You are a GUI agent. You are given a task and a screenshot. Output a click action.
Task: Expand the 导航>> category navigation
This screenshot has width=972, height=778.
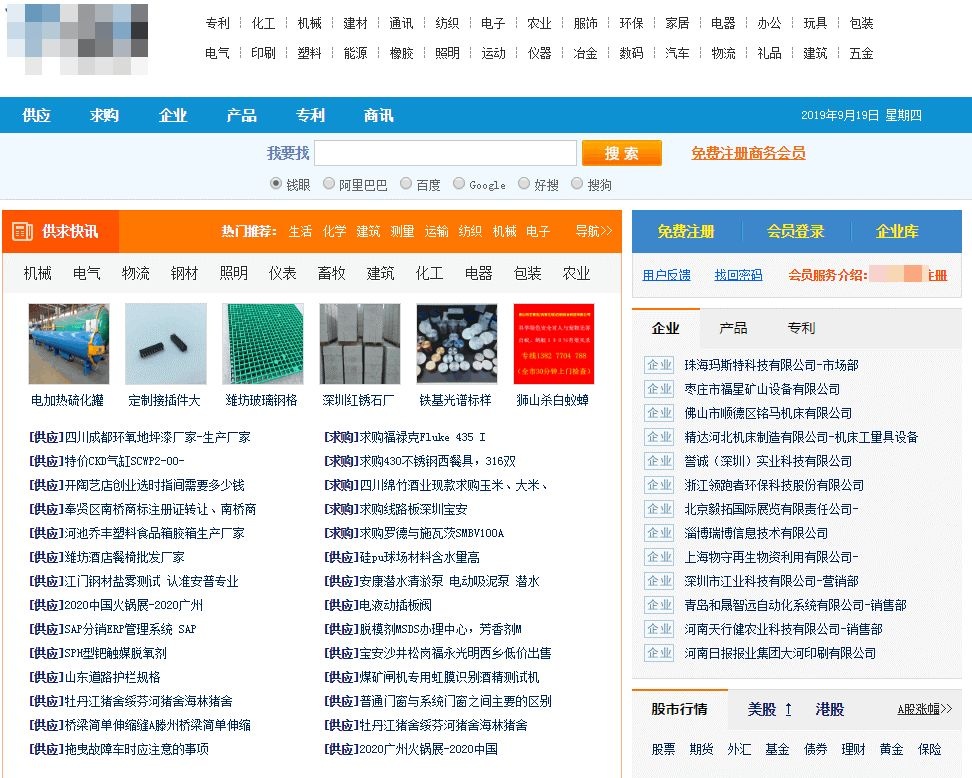pos(593,231)
